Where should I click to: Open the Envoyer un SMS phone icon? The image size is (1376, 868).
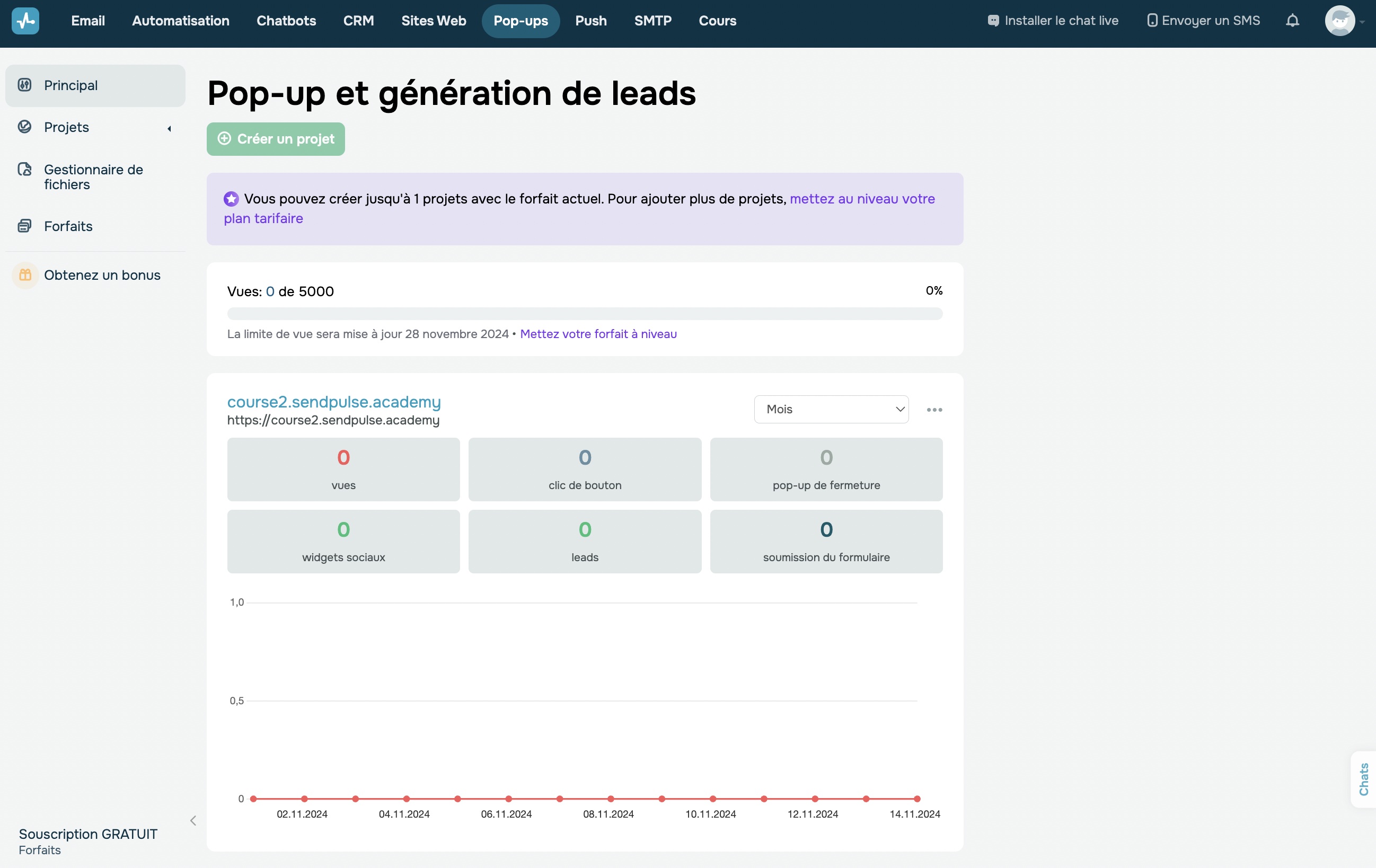pos(1152,20)
